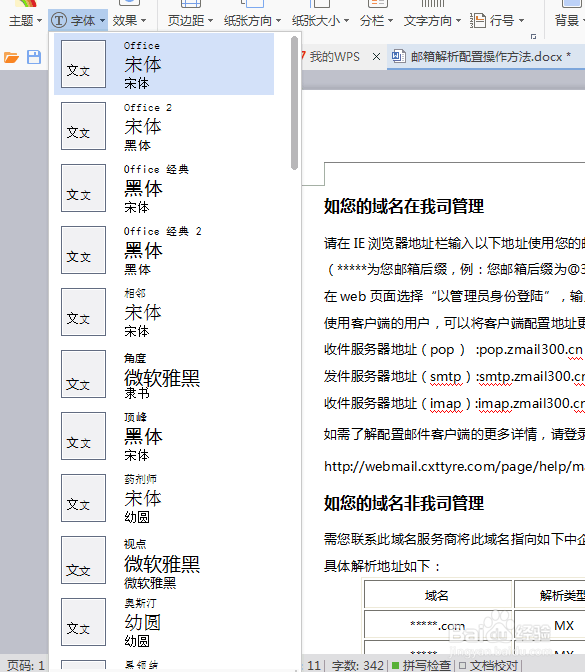Click the heading 如您的域名在我司管理
Screen dimensions: 585x672
[x=404, y=206]
